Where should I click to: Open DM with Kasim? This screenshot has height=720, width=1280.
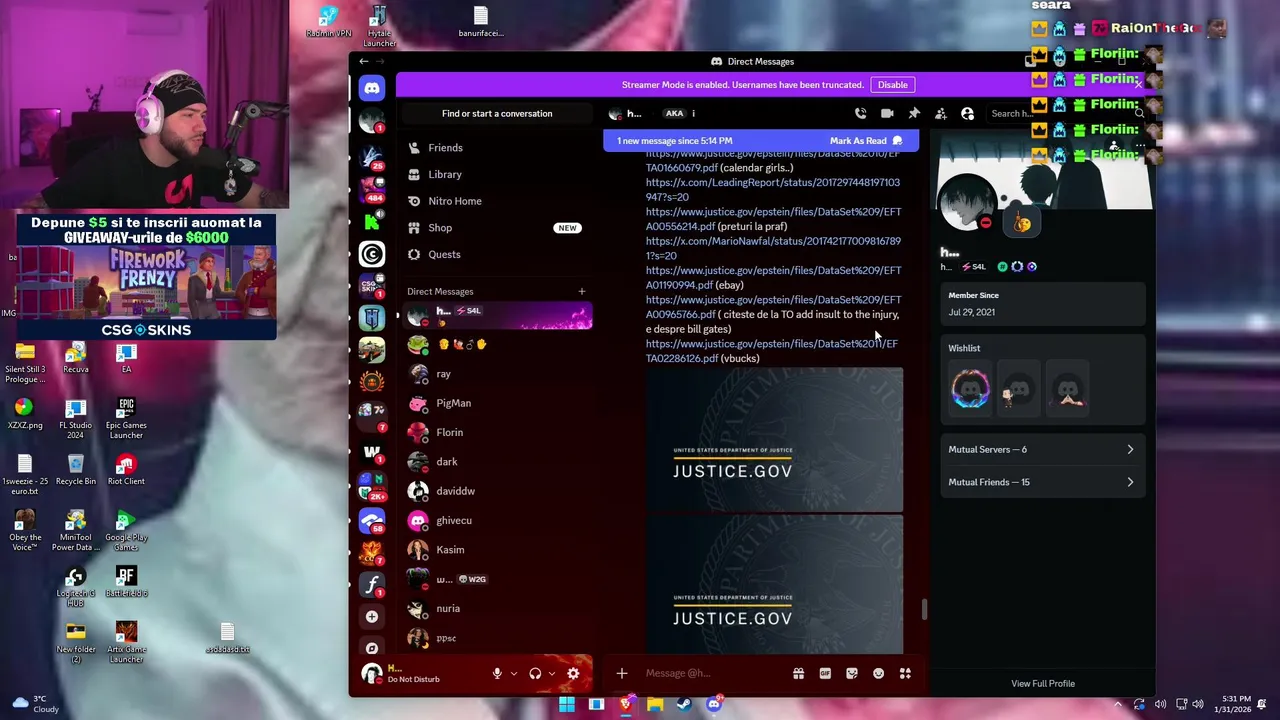click(x=498, y=550)
